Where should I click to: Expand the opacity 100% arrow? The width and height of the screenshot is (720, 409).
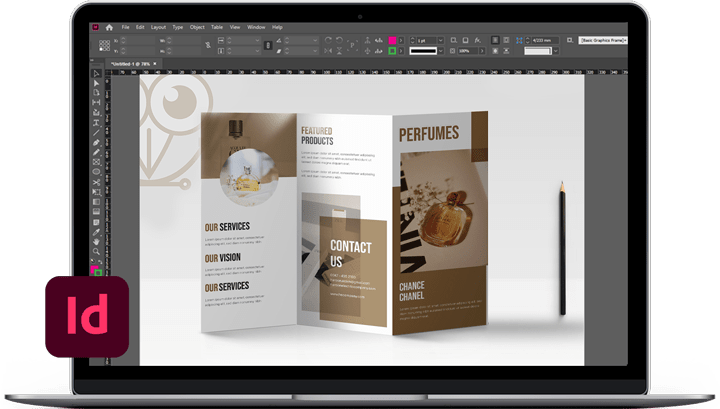coord(482,51)
